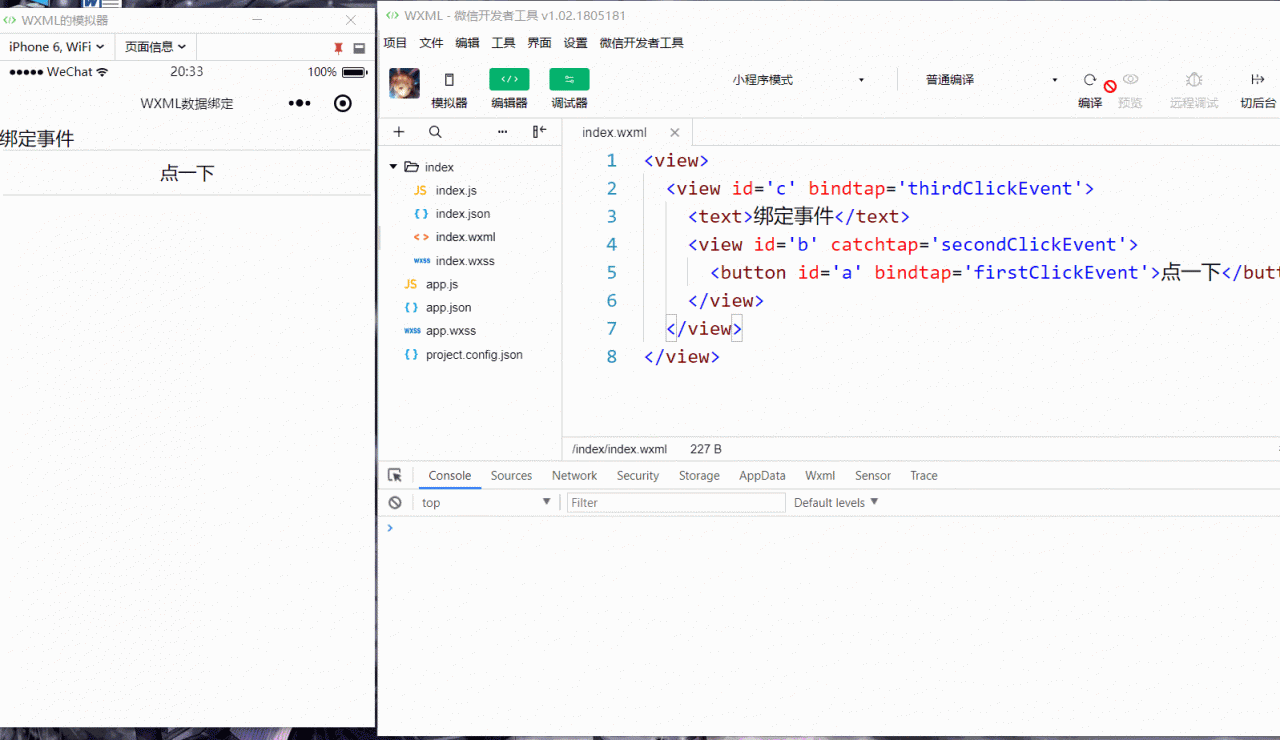The image size is (1280, 740).
Task: Switch to the Network tab
Action: point(574,476)
